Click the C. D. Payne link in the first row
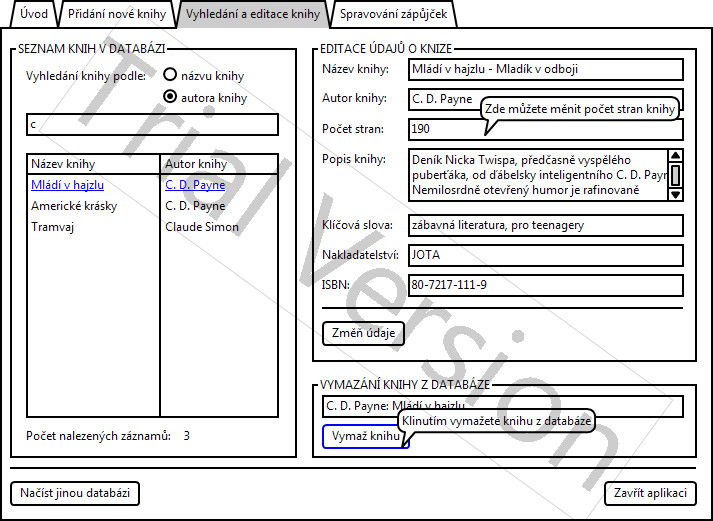This screenshot has height=521, width=713. (x=195, y=185)
